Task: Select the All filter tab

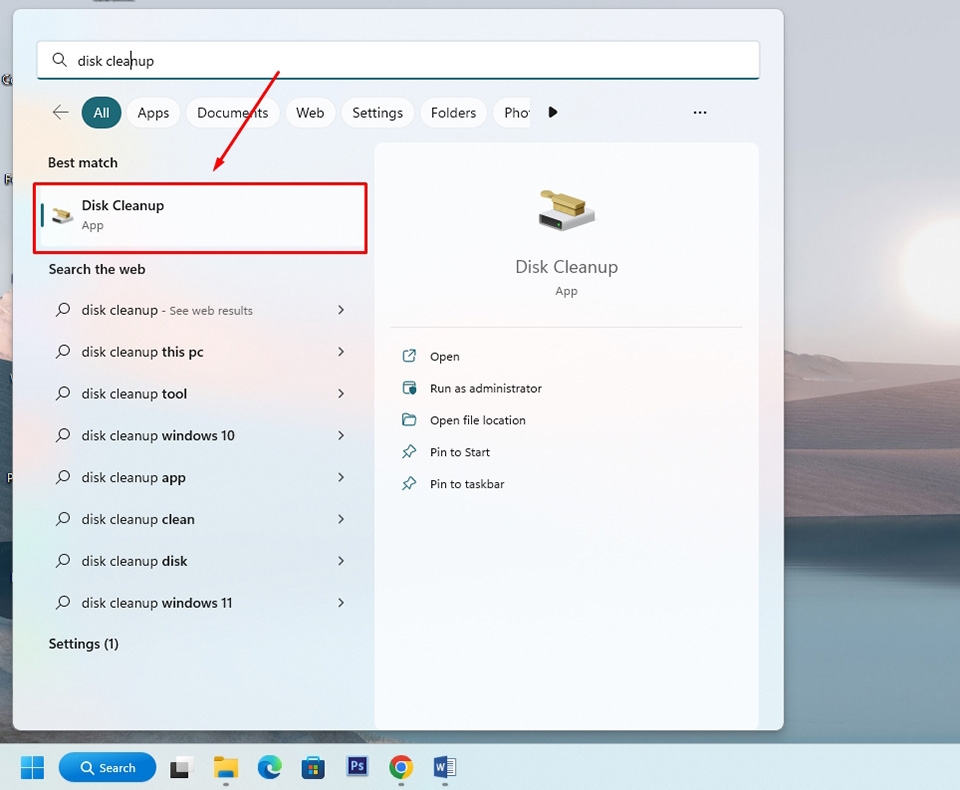Action: [x=102, y=113]
